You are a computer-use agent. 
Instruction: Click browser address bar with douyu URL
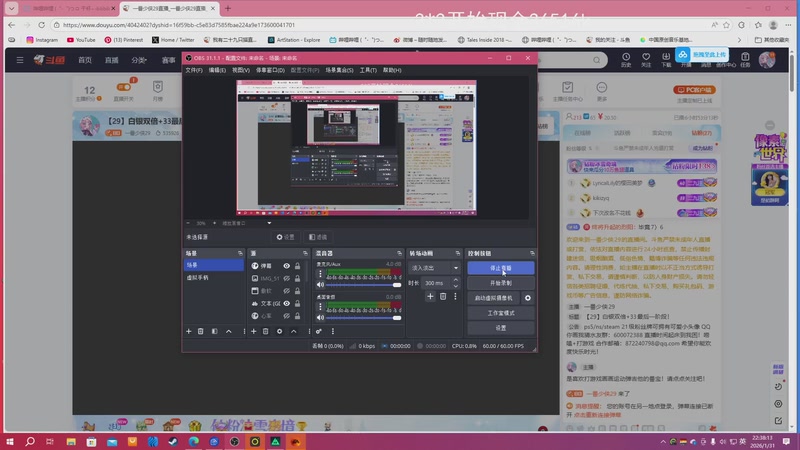click(383, 24)
